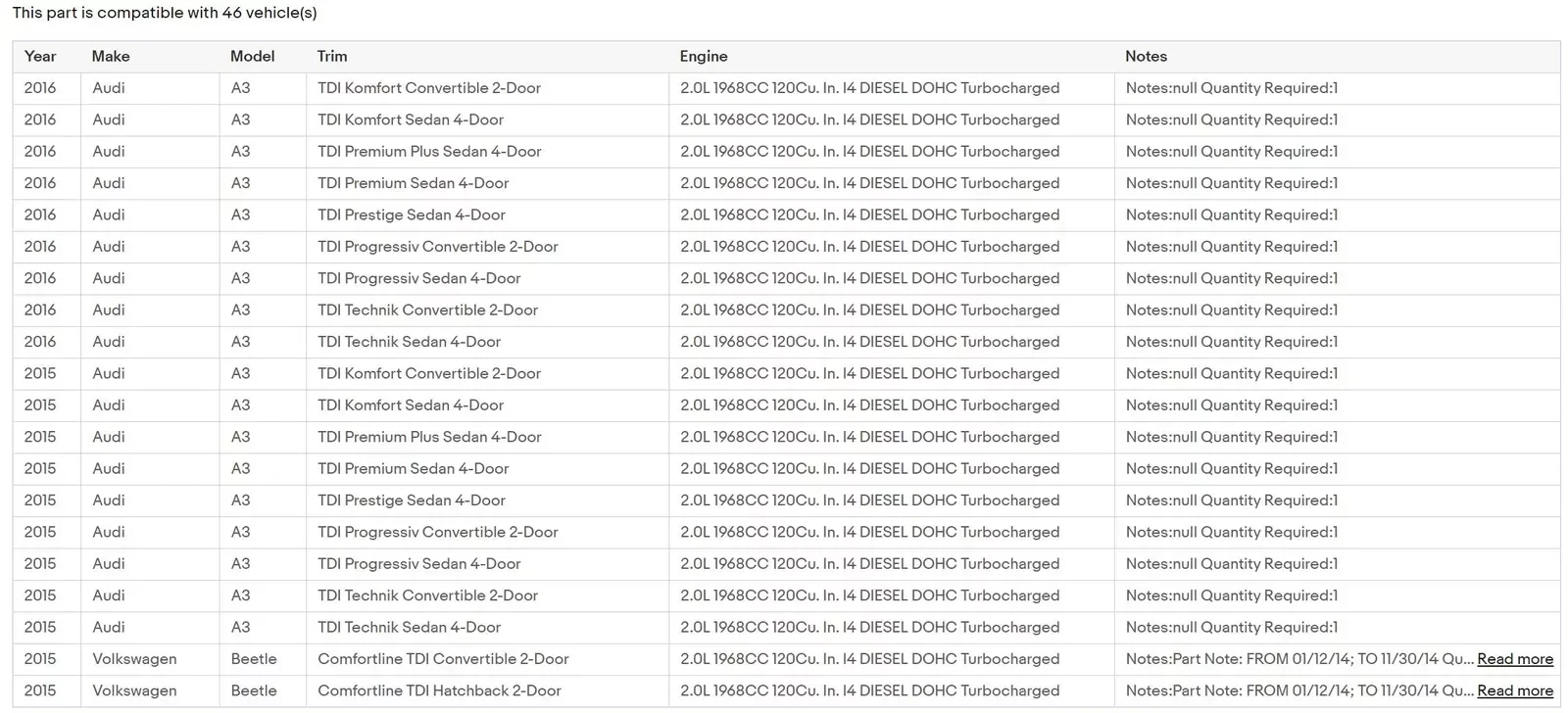
Task: Click 'Volkswagen' in Comfortline TDI Hatchback row
Action: [x=134, y=690]
